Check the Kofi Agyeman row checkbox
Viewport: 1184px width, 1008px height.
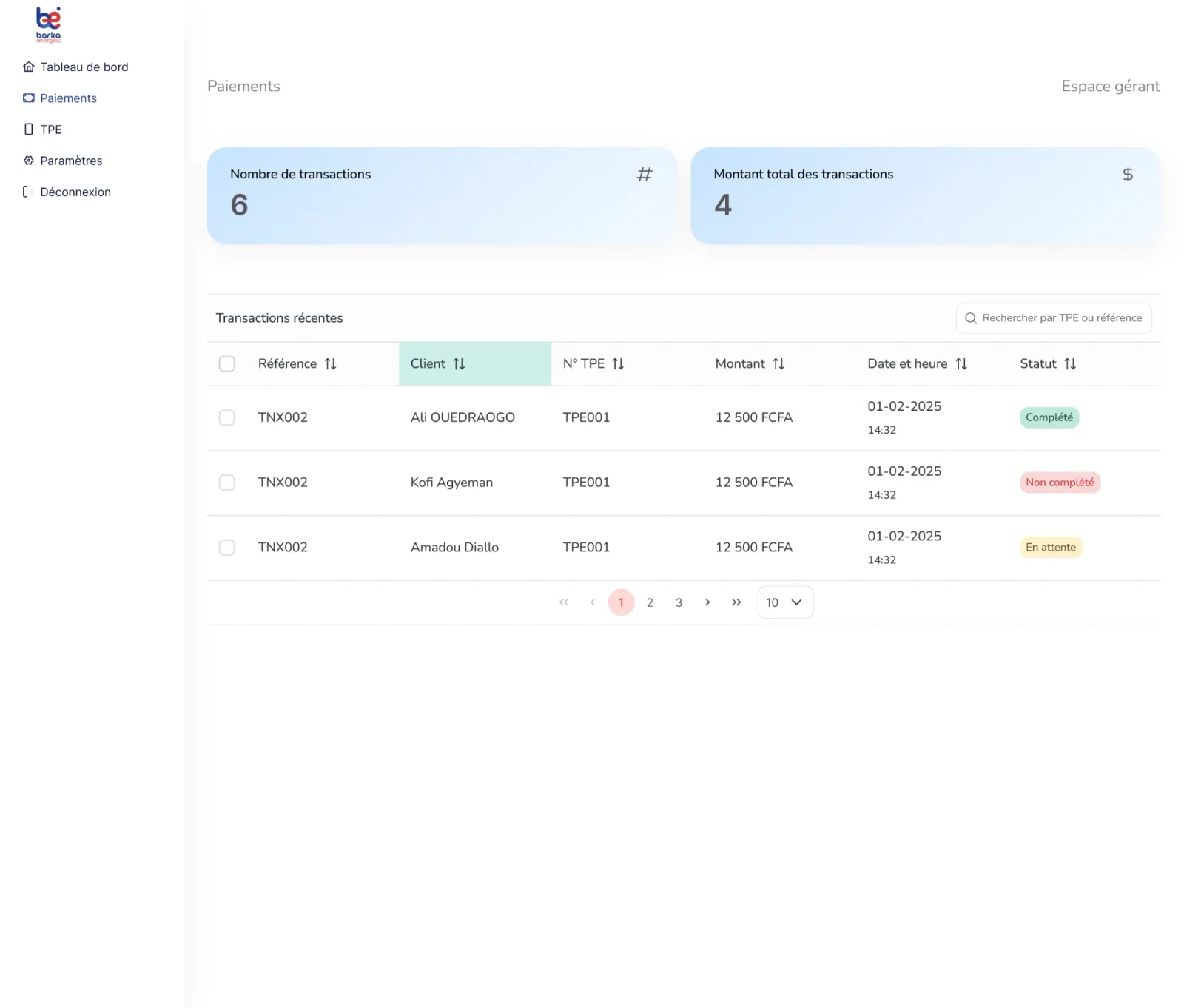227,483
